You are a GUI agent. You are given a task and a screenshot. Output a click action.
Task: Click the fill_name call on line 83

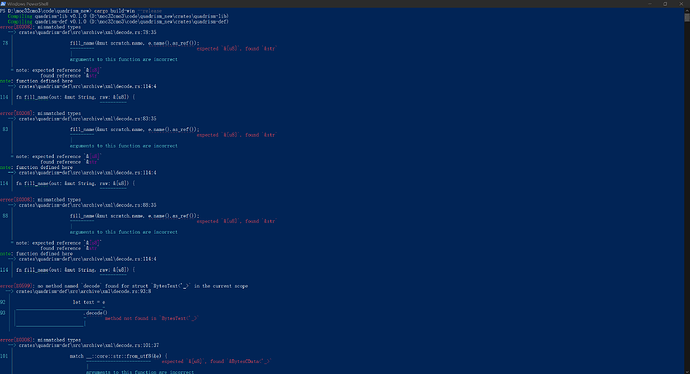pyautogui.click(x=134, y=129)
